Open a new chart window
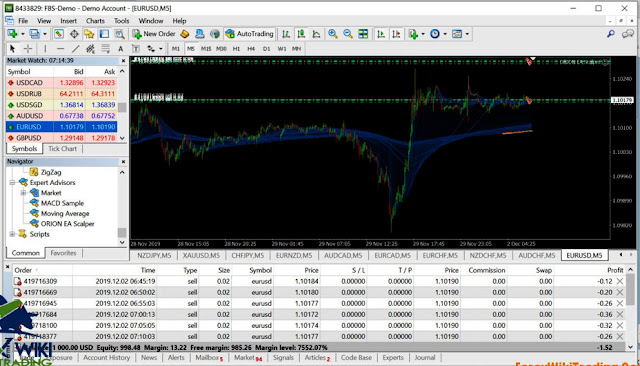 coord(12,34)
